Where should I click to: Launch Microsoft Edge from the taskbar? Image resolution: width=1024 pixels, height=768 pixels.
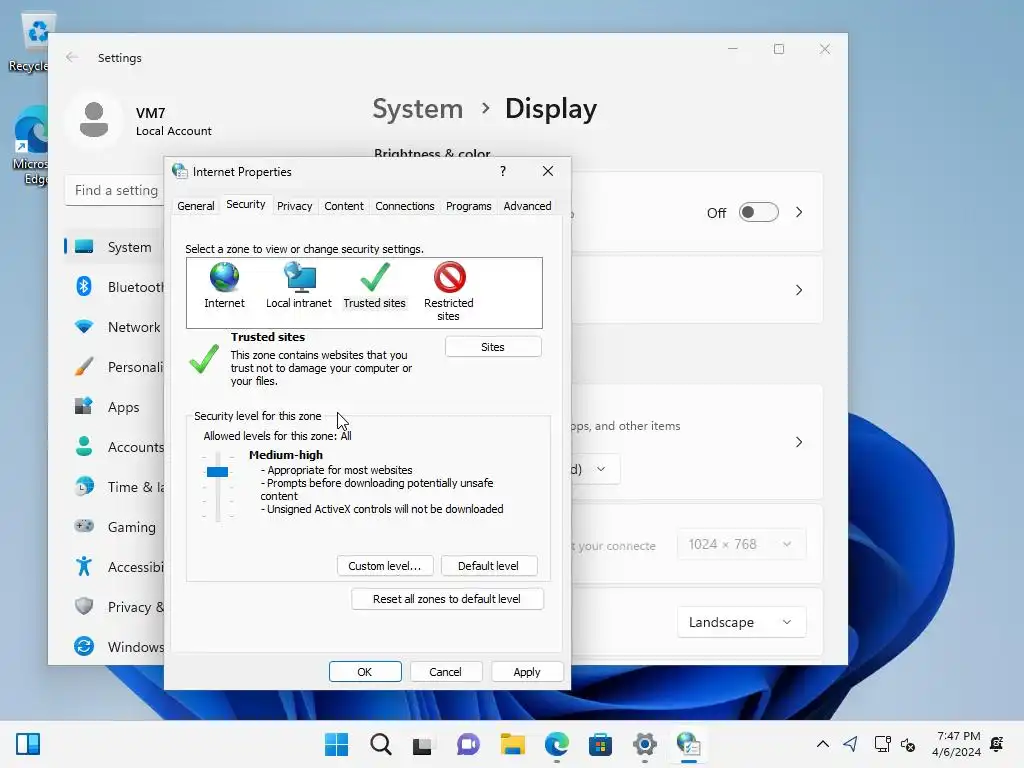click(x=556, y=744)
